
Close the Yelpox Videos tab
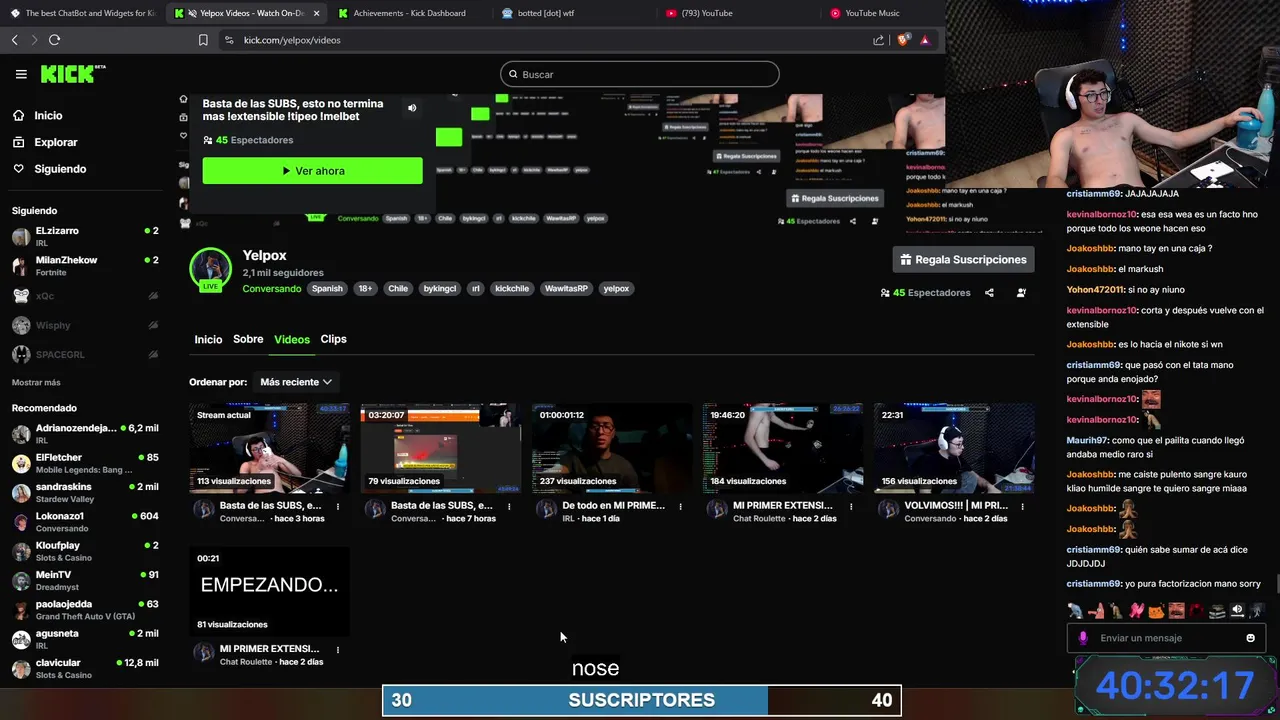tap(317, 13)
